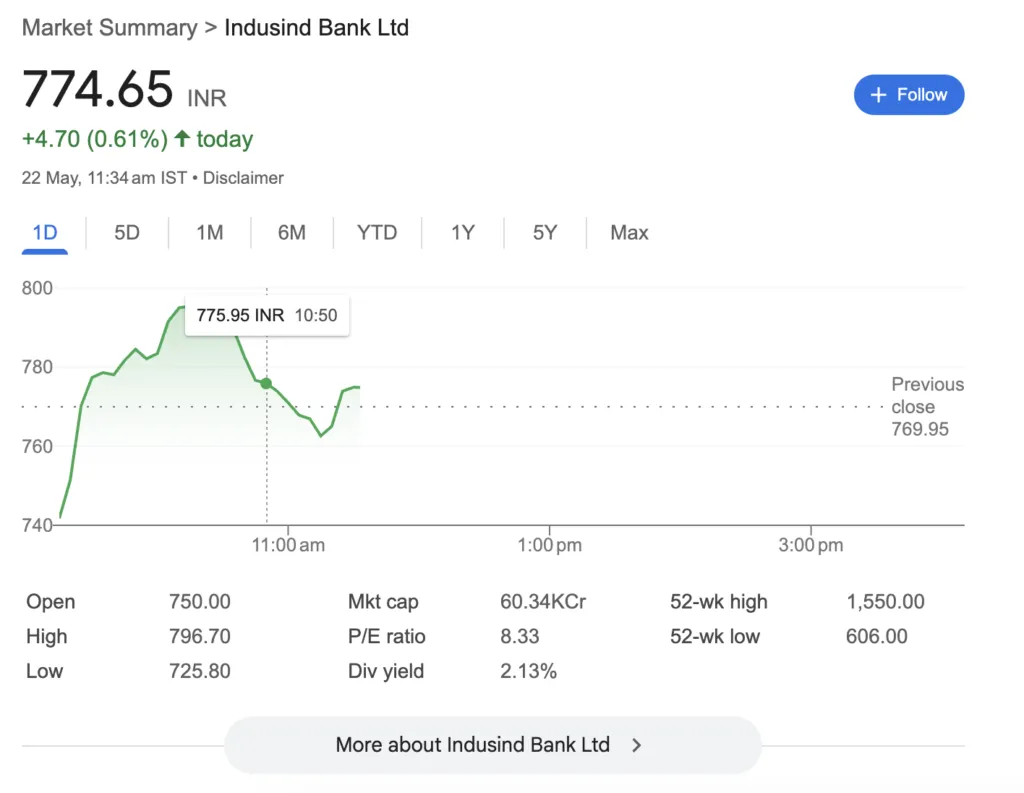Click the 3:00 pm axis label
Screen dimensions: 1024x793
pyautogui.click(x=810, y=545)
